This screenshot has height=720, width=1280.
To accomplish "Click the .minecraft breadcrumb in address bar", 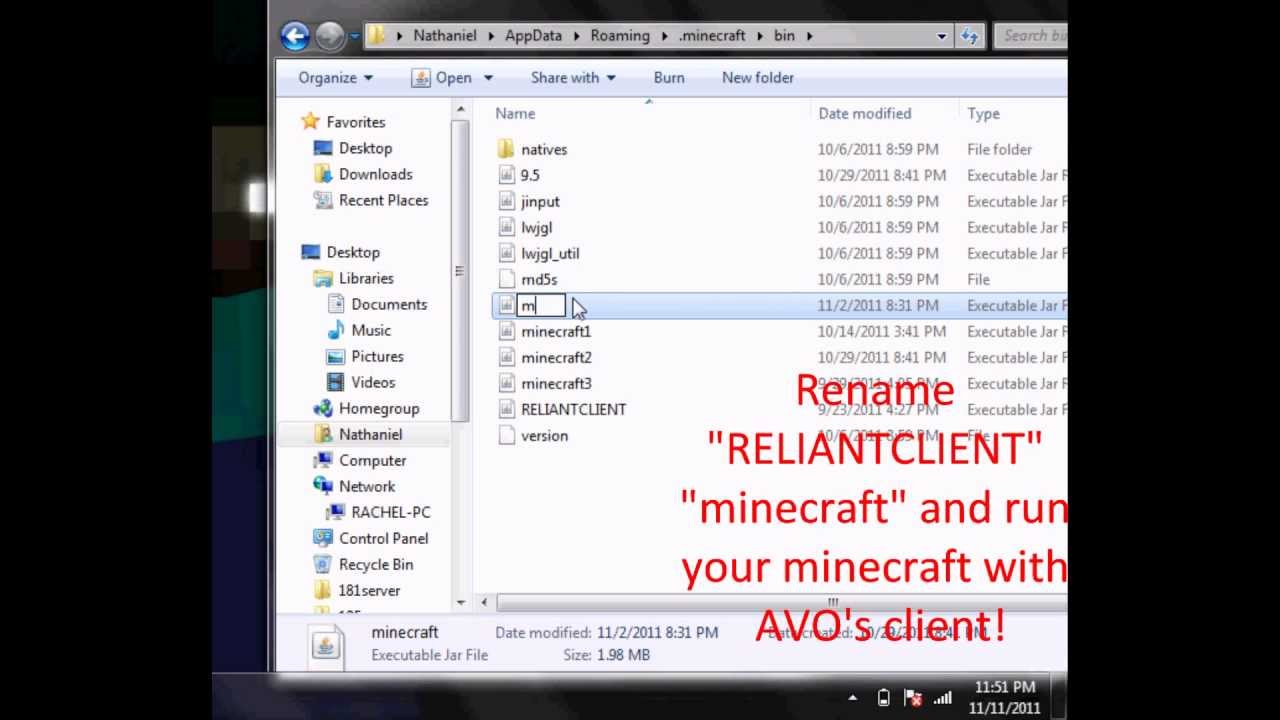I will coord(712,35).
